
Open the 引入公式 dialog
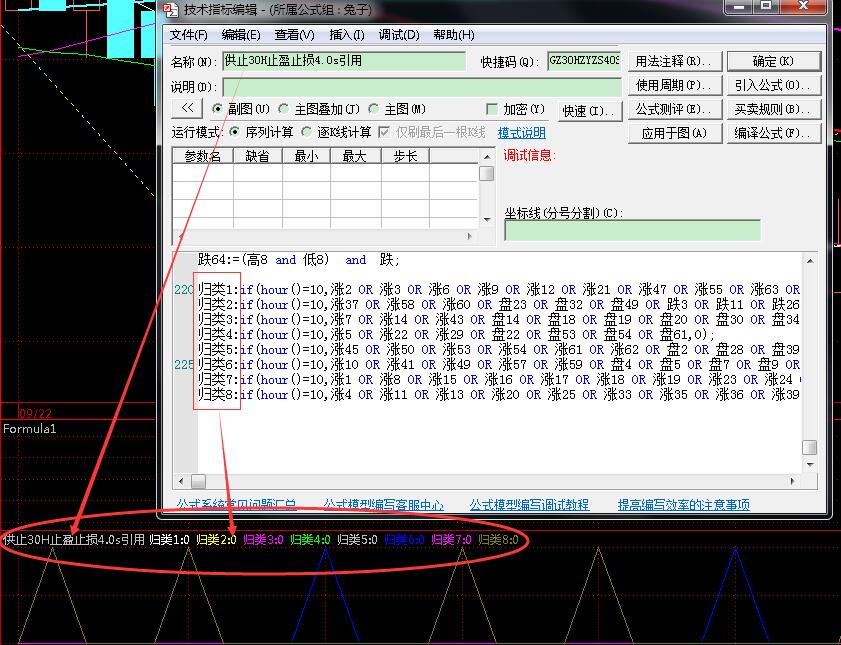[x=773, y=86]
